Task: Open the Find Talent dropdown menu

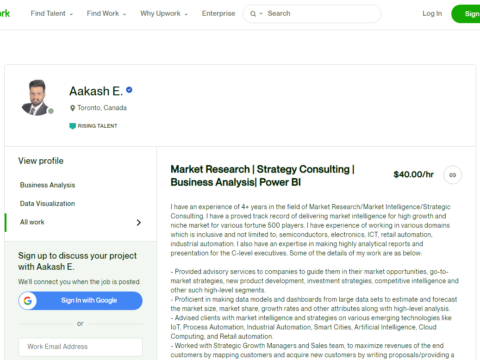Action: tap(52, 14)
